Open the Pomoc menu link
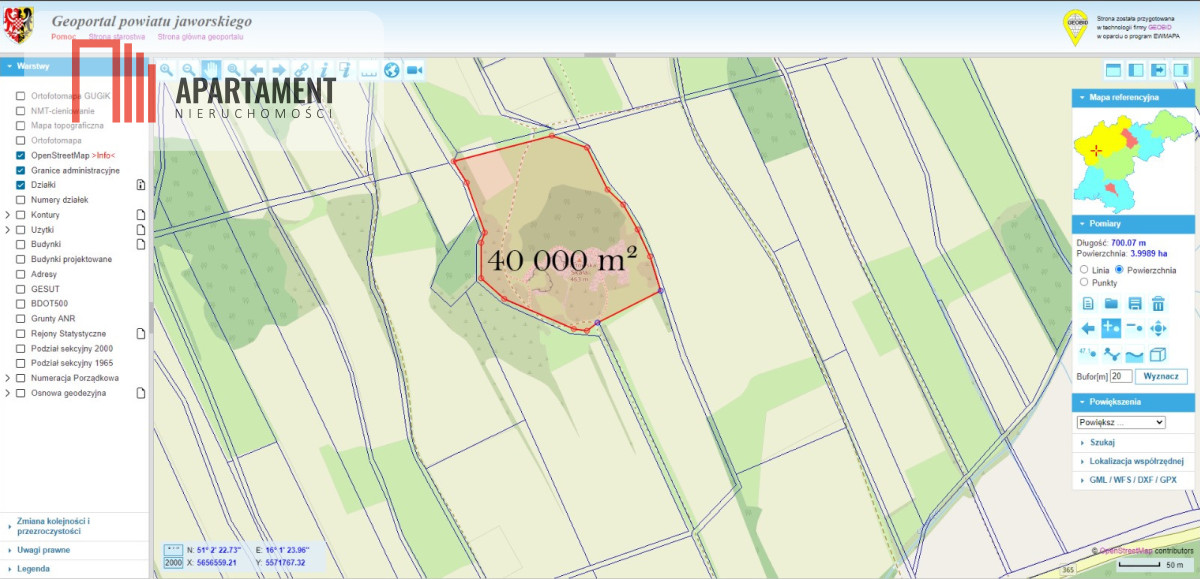Viewport: 1200px width, 579px height. 64,36
